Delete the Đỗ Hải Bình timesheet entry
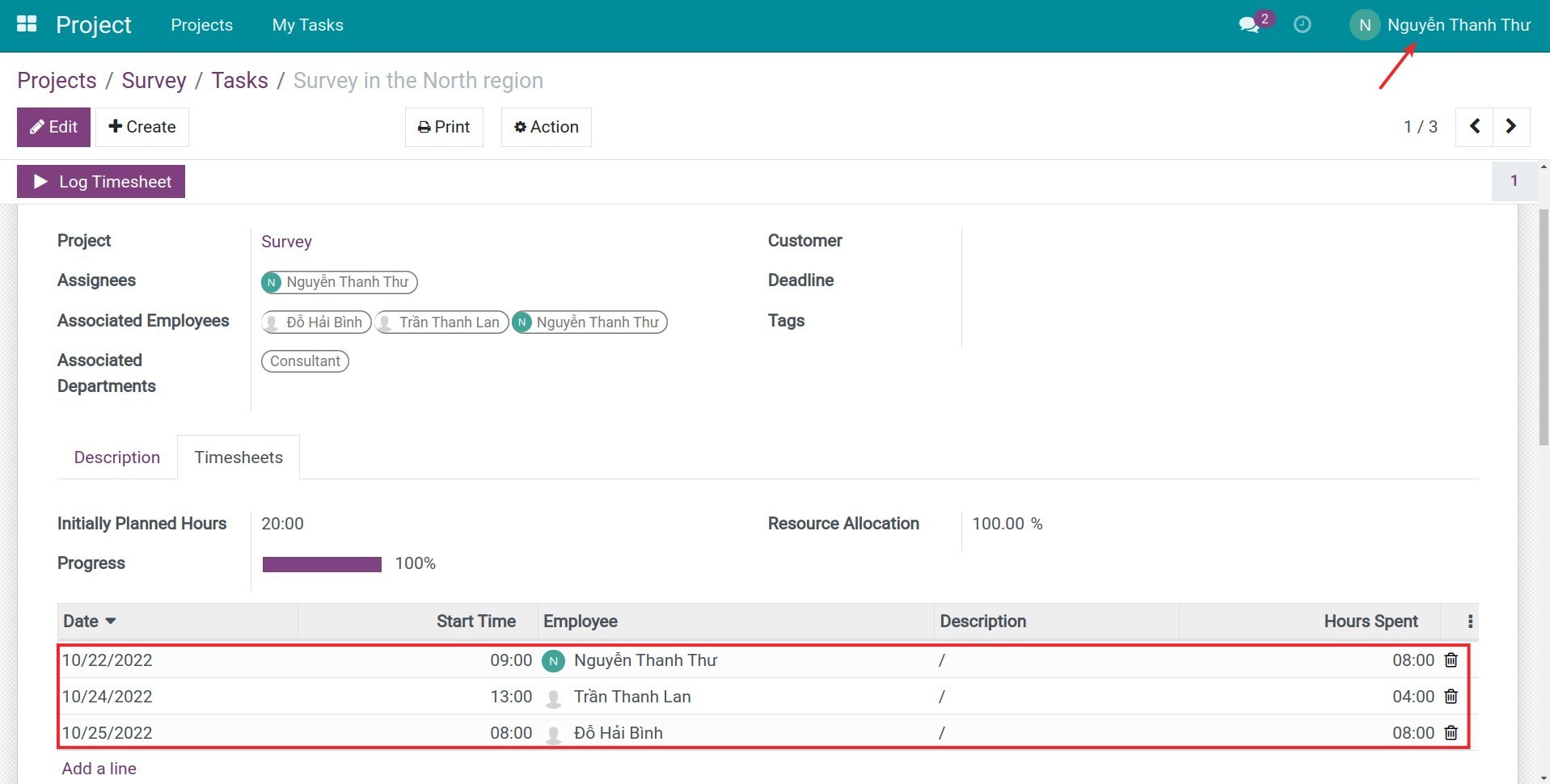 [x=1450, y=732]
